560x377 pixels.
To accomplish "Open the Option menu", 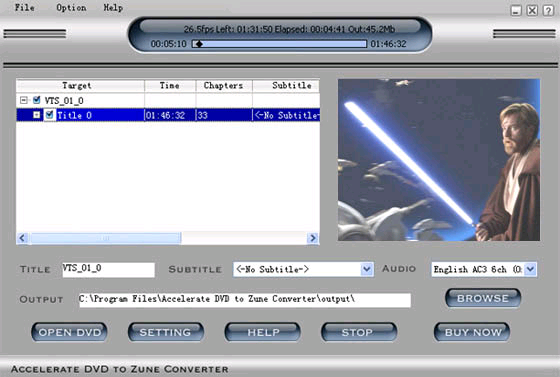I will 71,7.
